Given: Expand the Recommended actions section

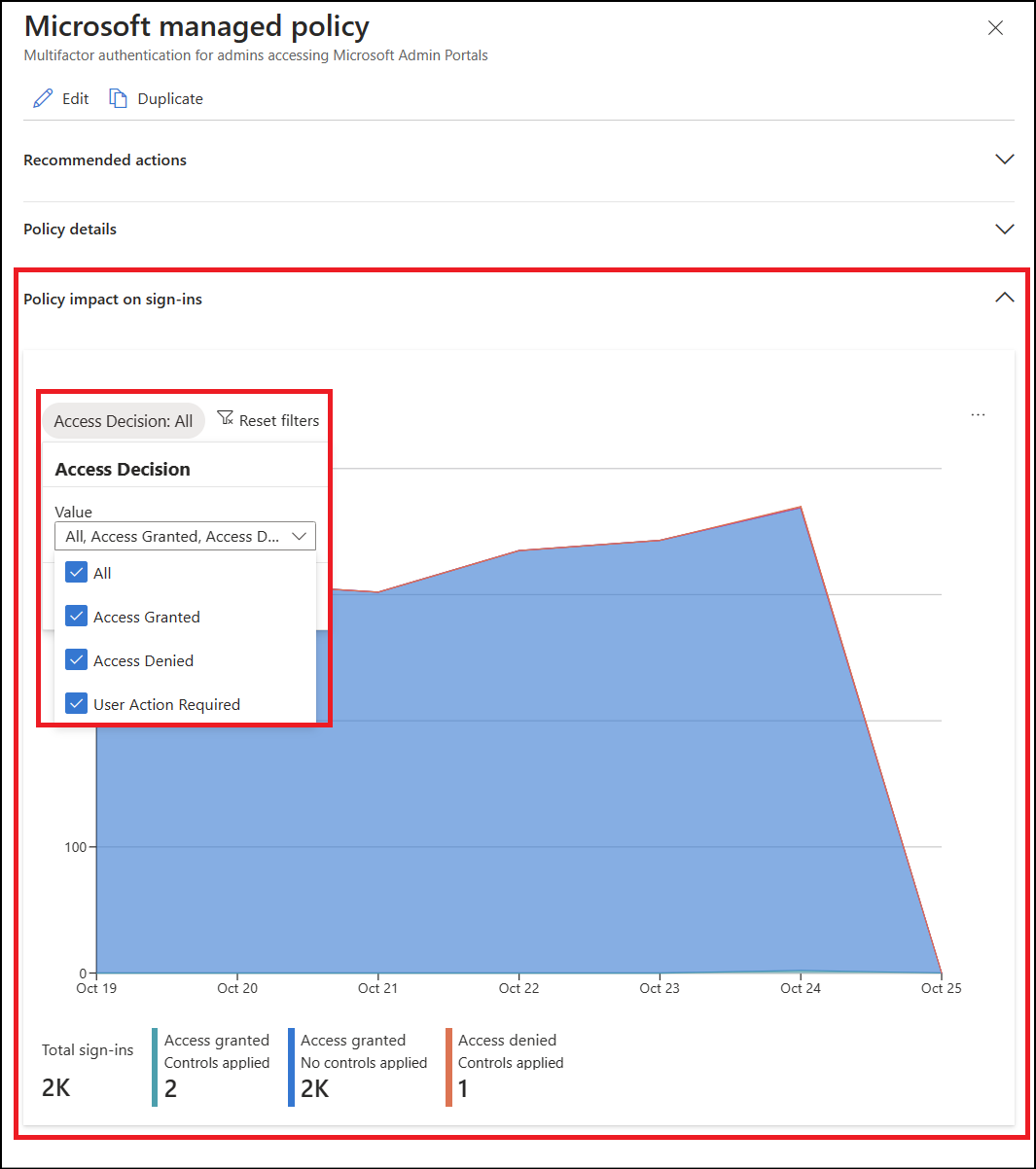Looking at the screenshot, I should pos(1005,159).
